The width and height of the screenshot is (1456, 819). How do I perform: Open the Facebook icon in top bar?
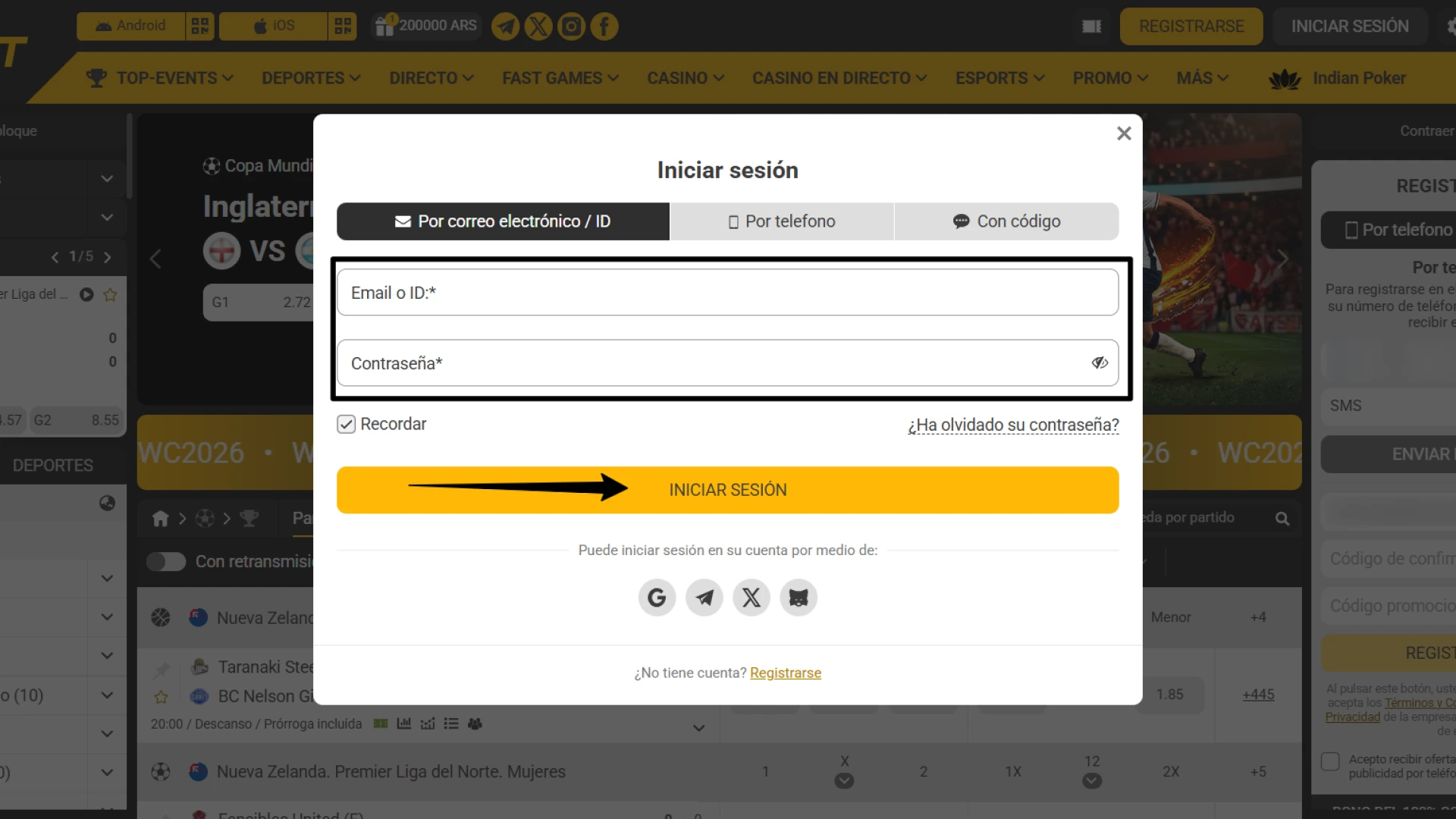[604, 27]
